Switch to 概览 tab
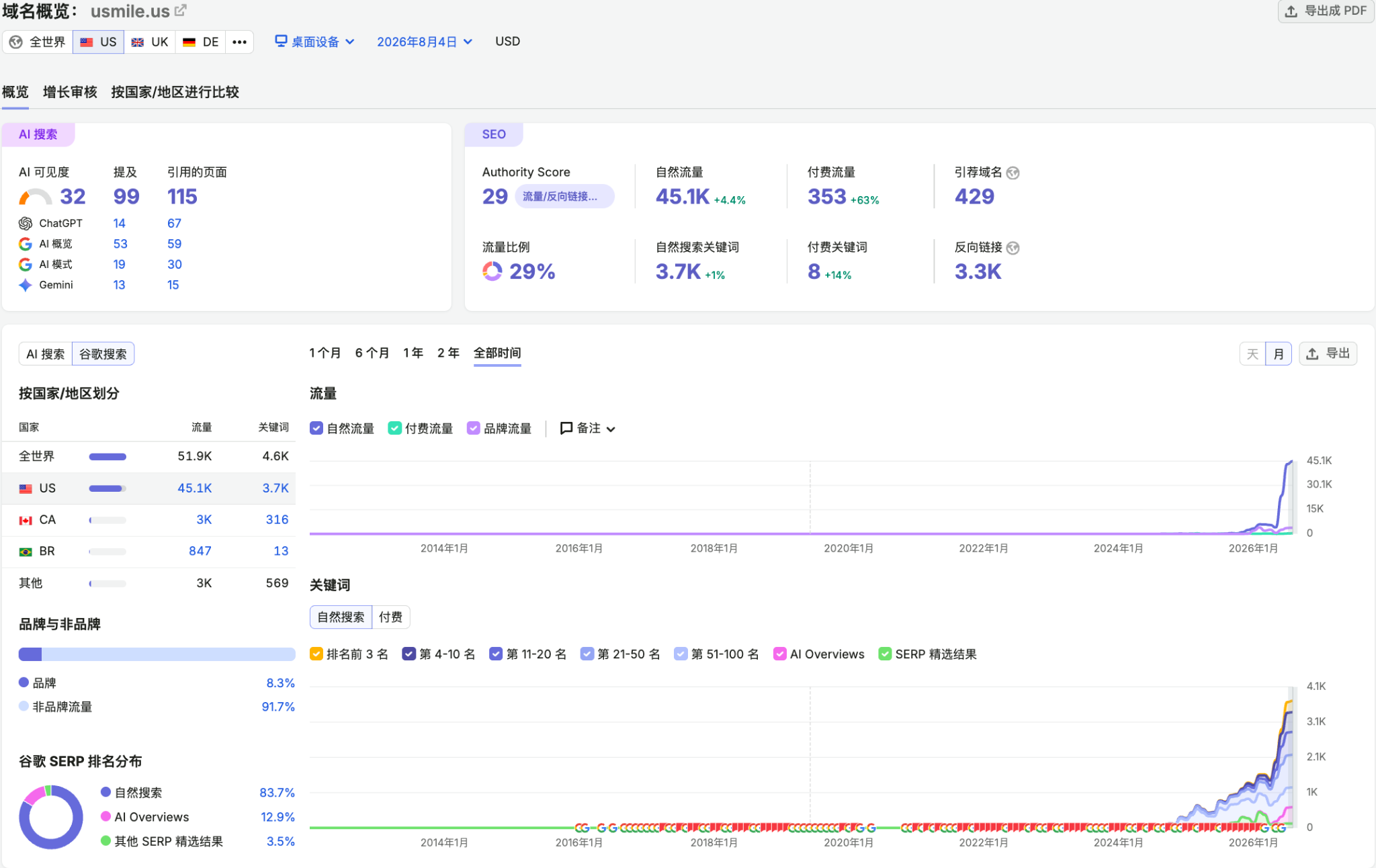The width and height of the screenshot is (1376, 868). (x=15, y=92)
